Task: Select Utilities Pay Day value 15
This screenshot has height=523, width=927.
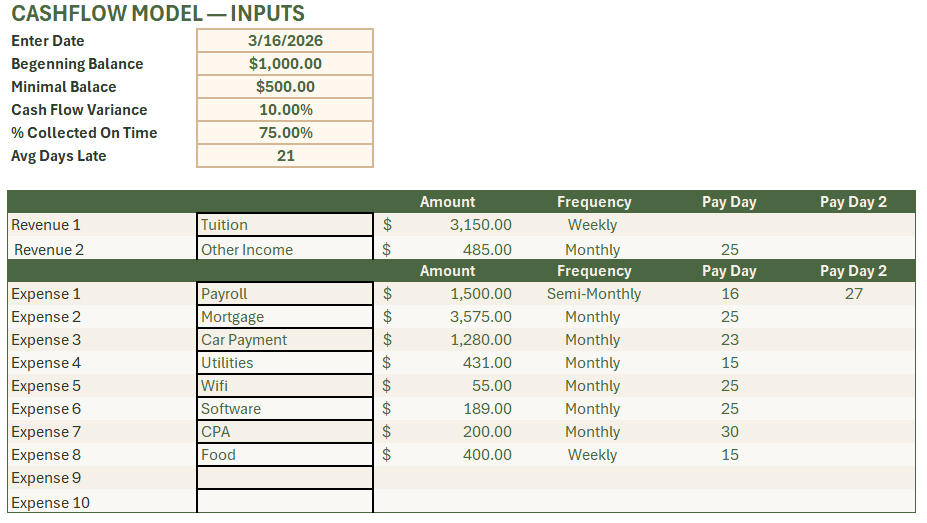Action: (730, 363)
